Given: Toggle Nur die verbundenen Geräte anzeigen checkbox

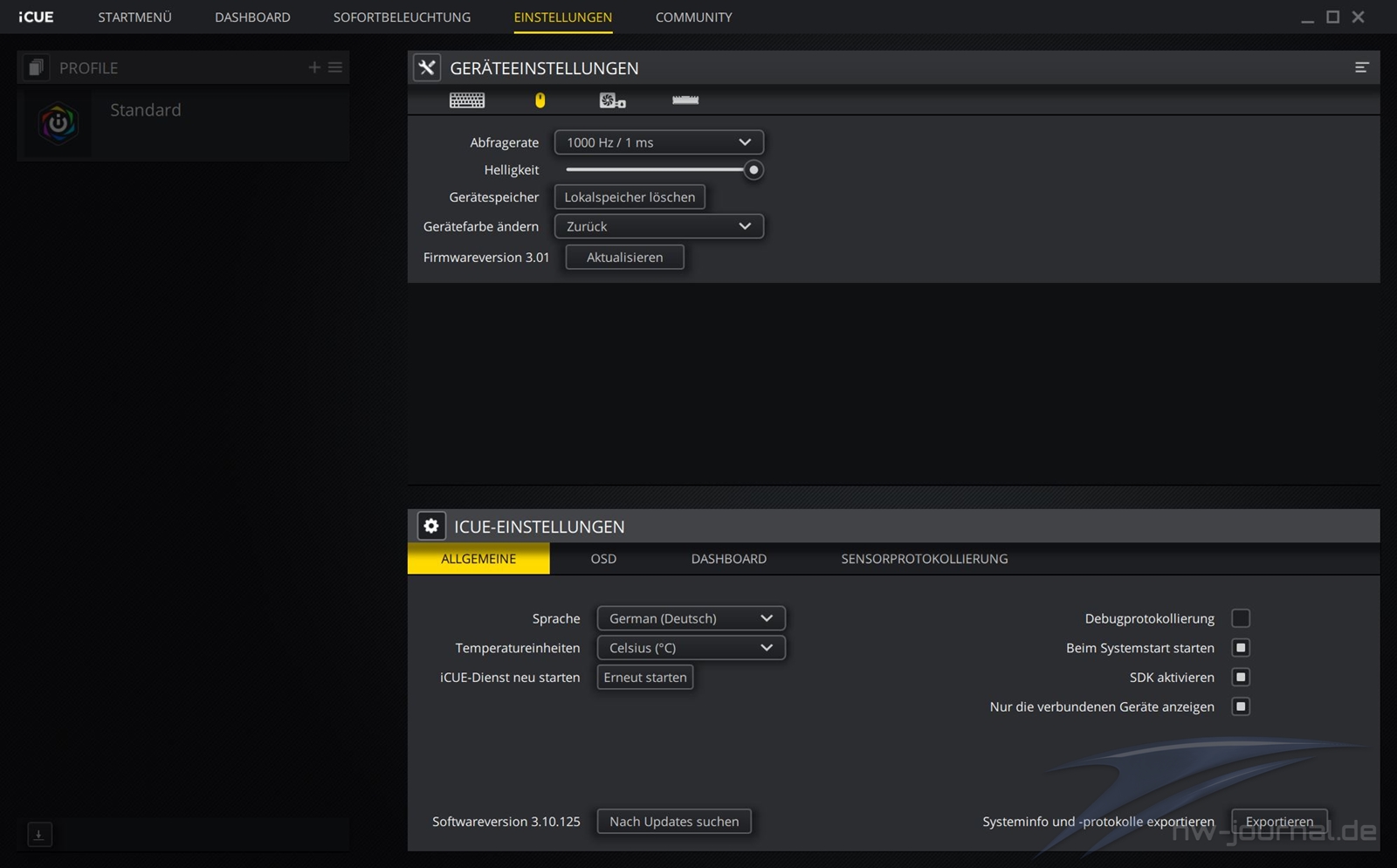Looking at the screenshot, I should pyautogui.click(x=1241, y=706).
